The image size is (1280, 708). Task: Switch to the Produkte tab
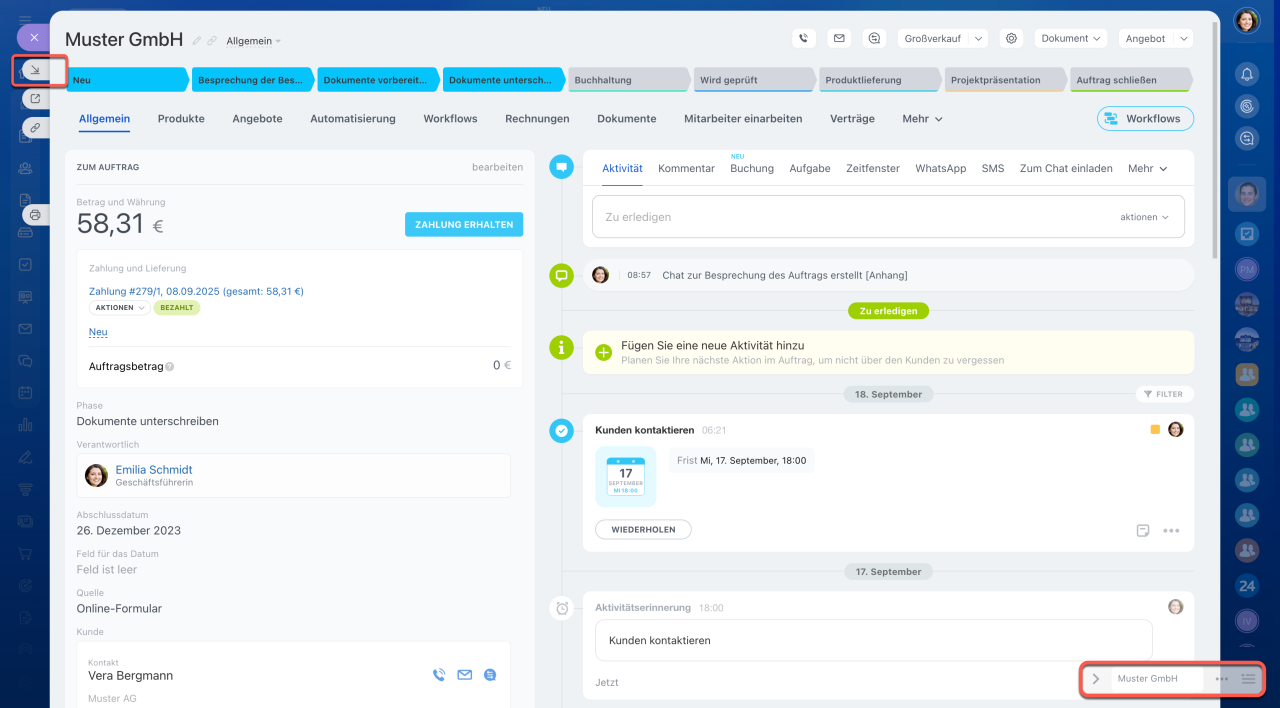pos(181,118)
